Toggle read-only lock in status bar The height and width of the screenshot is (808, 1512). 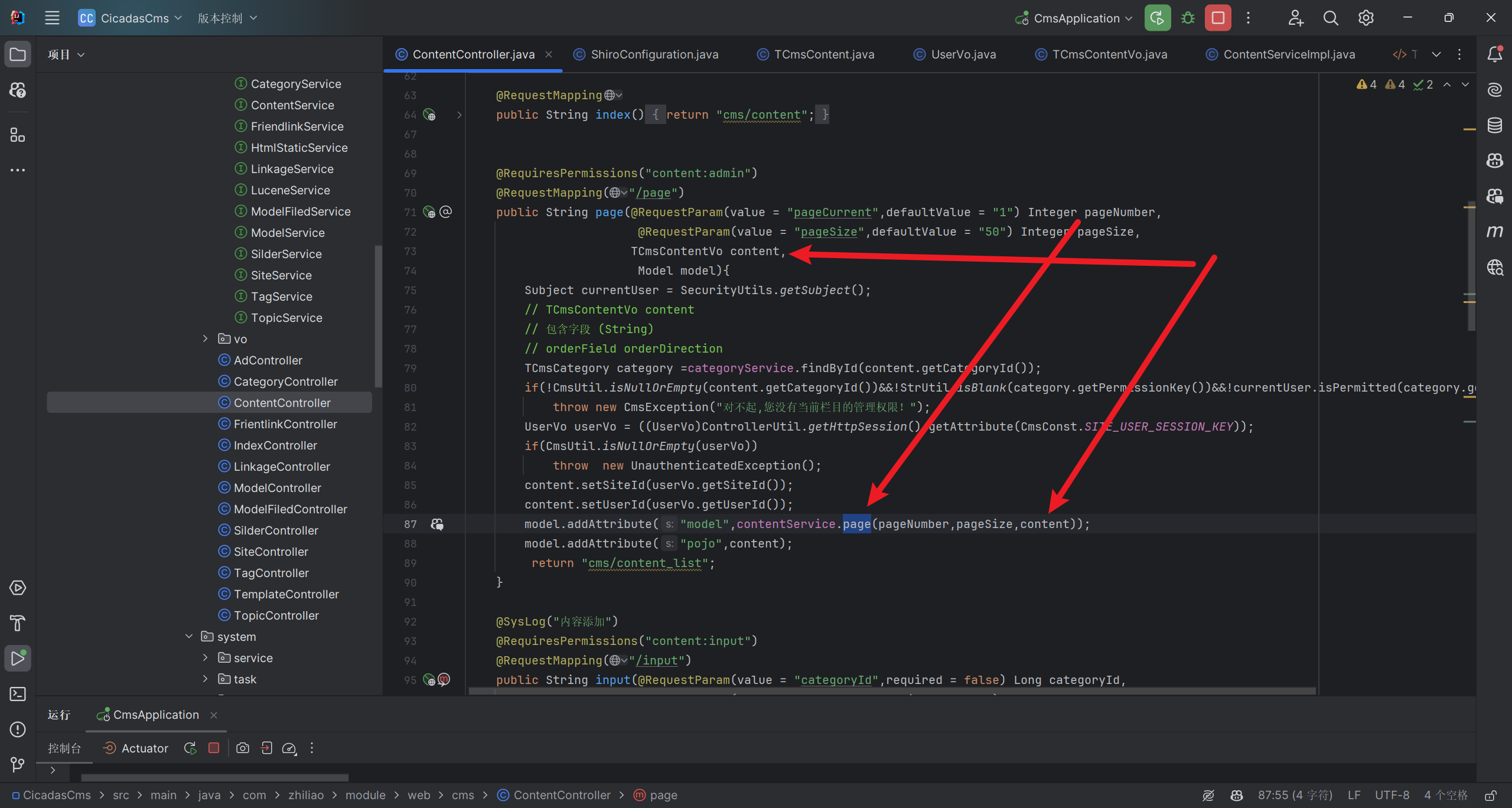pos(1491,796)
